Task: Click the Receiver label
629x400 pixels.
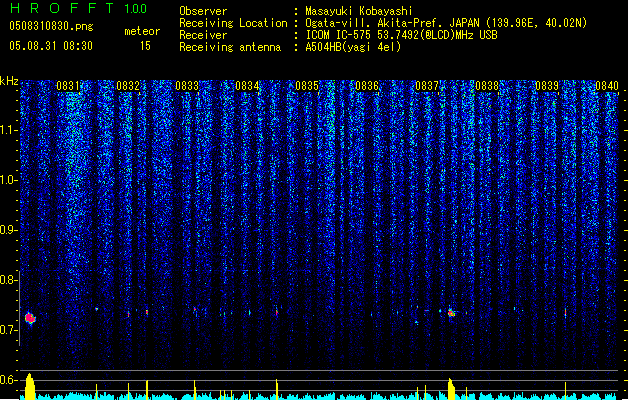Action: pos(203,35)
